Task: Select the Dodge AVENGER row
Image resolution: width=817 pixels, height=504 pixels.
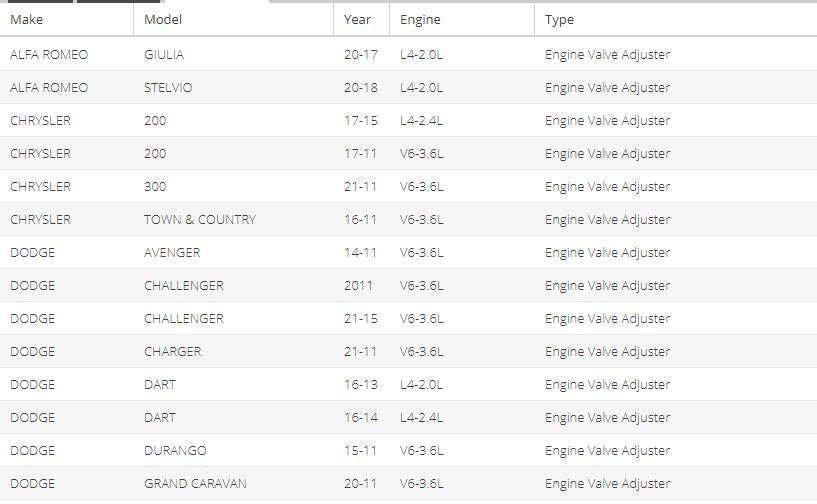Action: 408,252
